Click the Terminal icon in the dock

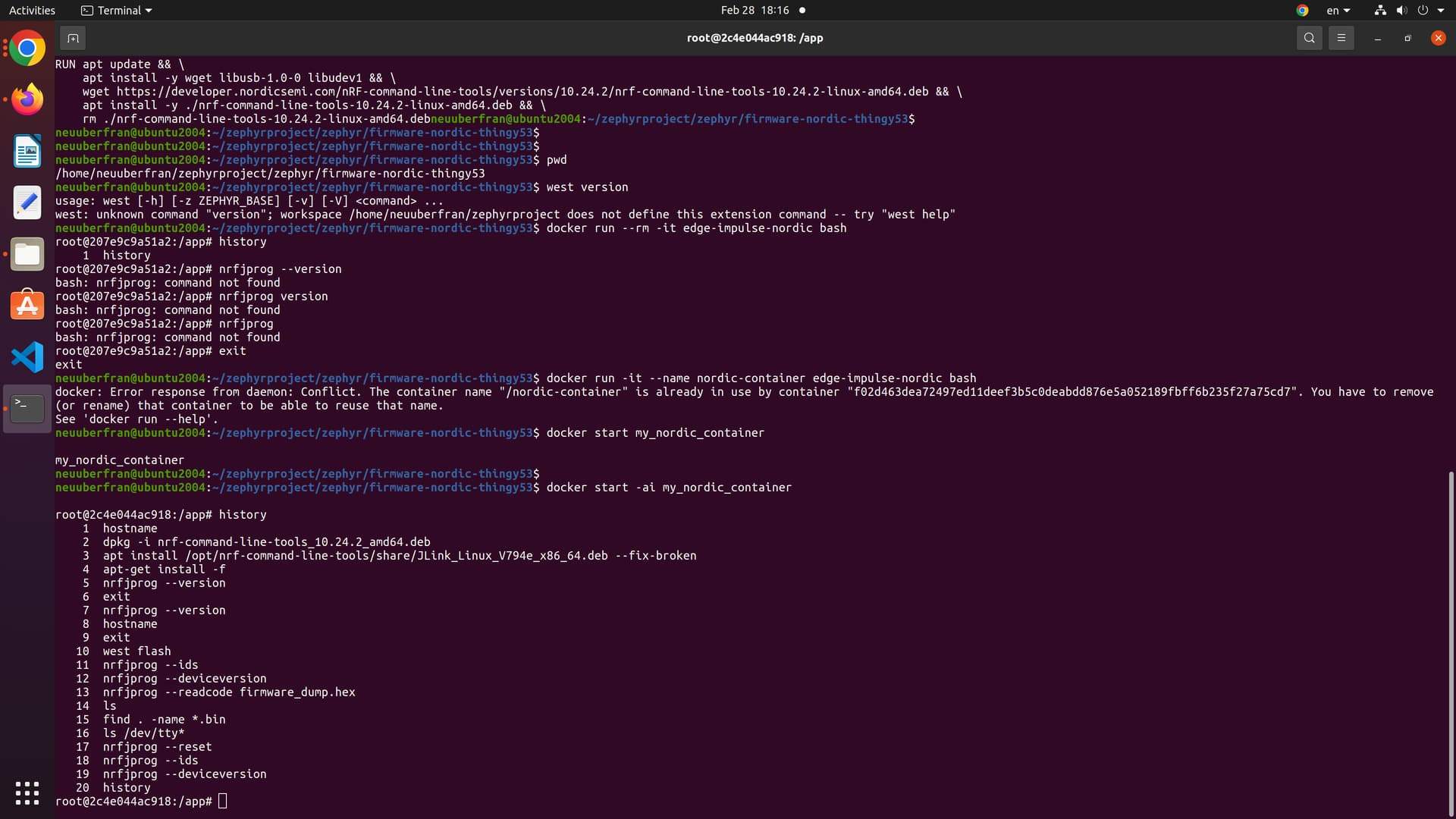[27, 408]
